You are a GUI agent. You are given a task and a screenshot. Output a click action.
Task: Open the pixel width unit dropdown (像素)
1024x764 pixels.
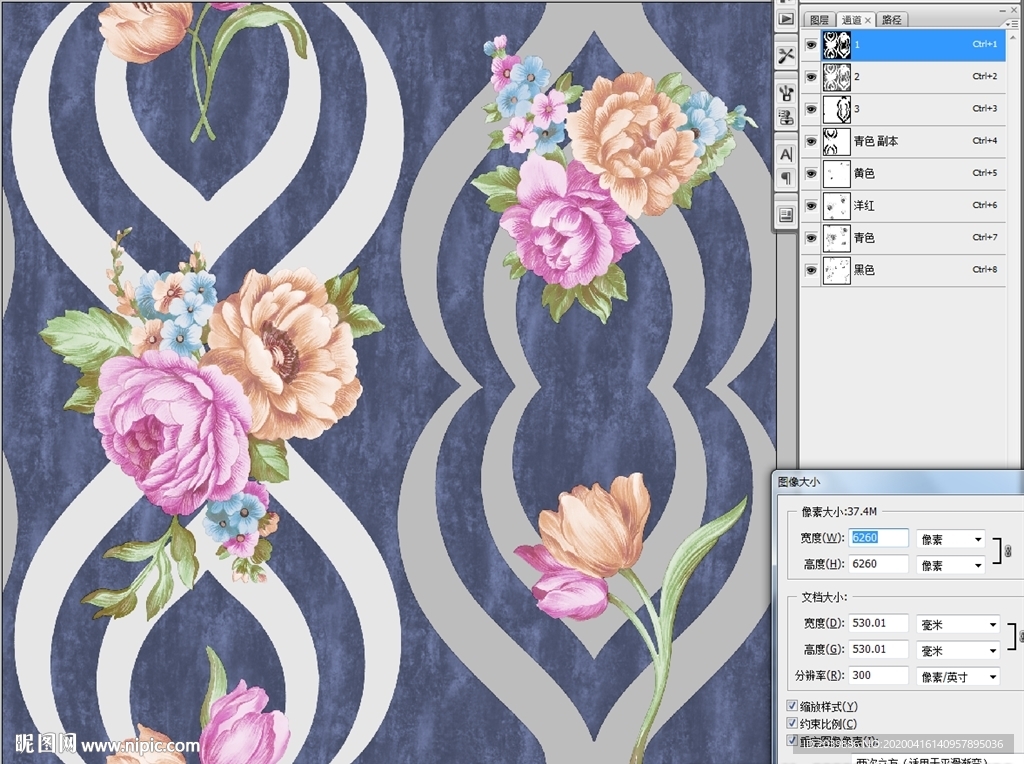tap(950, 539)
